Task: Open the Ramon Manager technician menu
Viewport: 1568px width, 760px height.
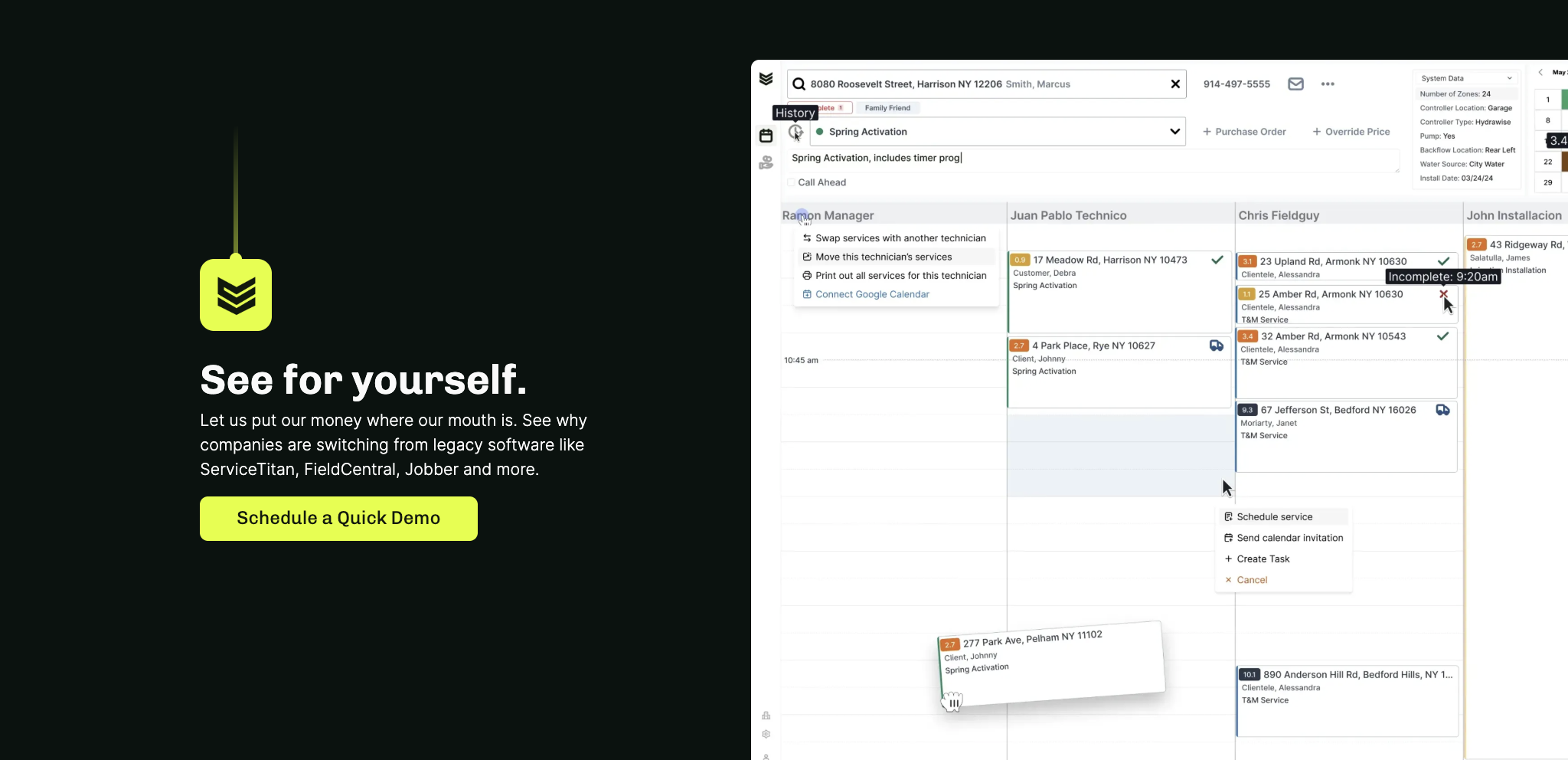Action: click(828, 216)
